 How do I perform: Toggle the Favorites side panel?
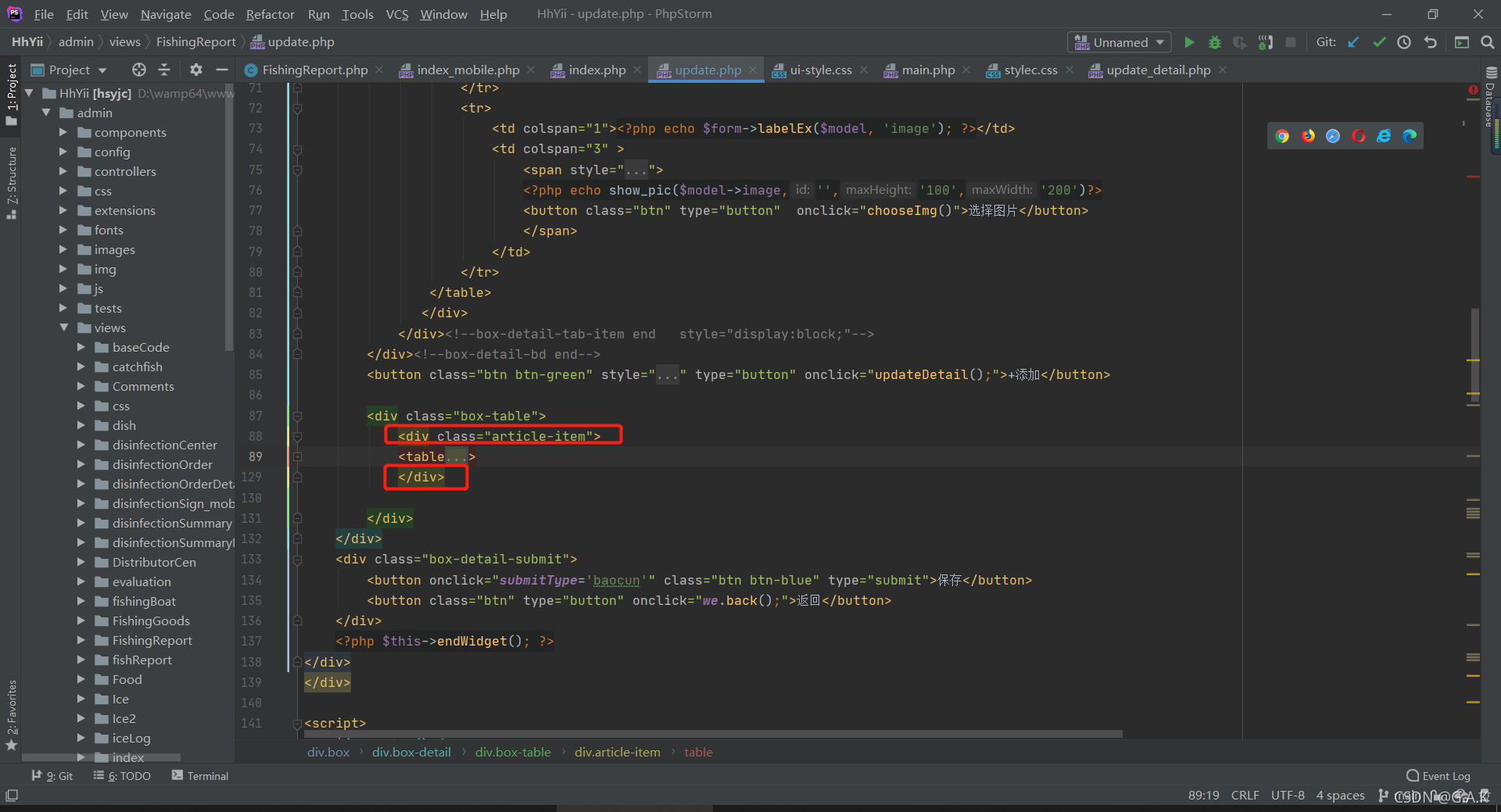pyautogui.click(x=11, y=714)
